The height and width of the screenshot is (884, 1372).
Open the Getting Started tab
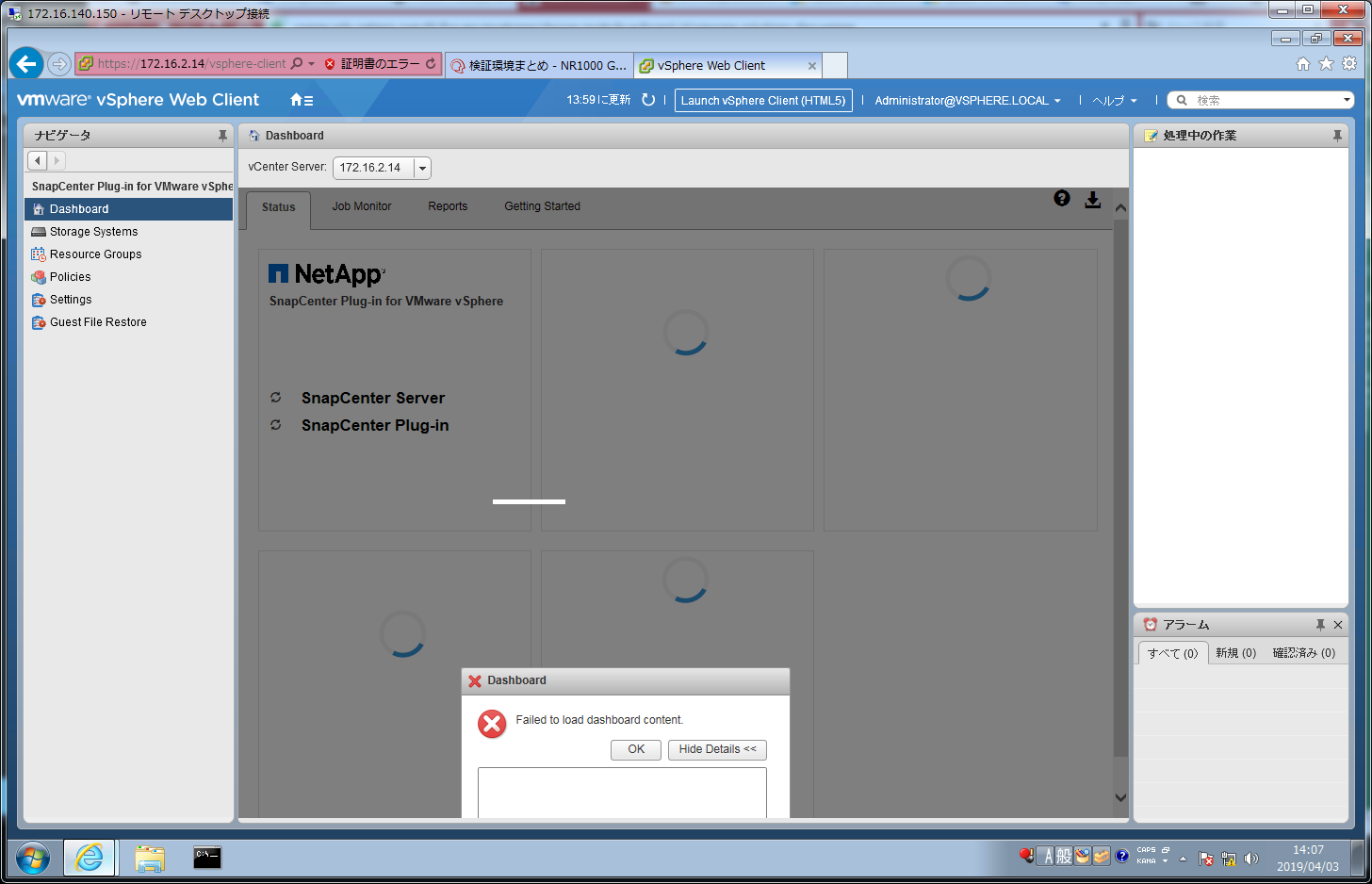[543, 206]
